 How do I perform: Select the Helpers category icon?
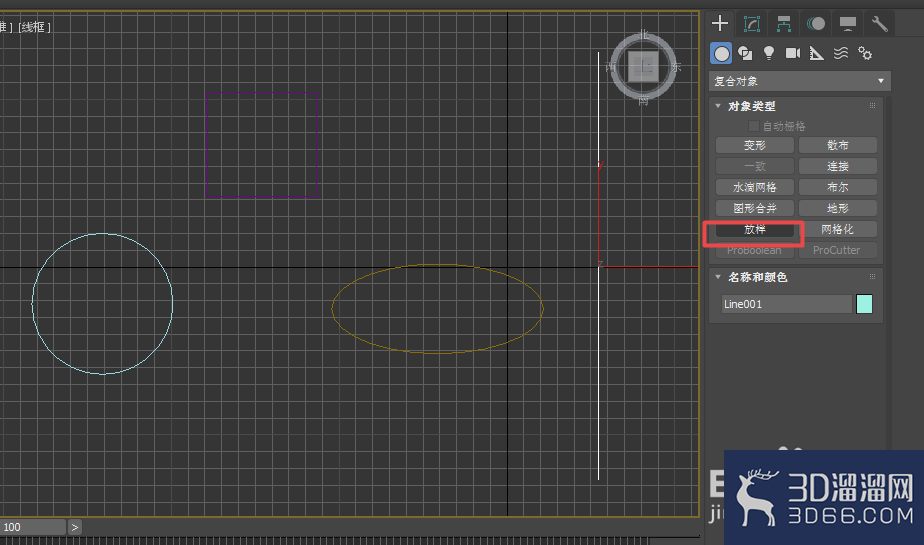coord(816,54)
